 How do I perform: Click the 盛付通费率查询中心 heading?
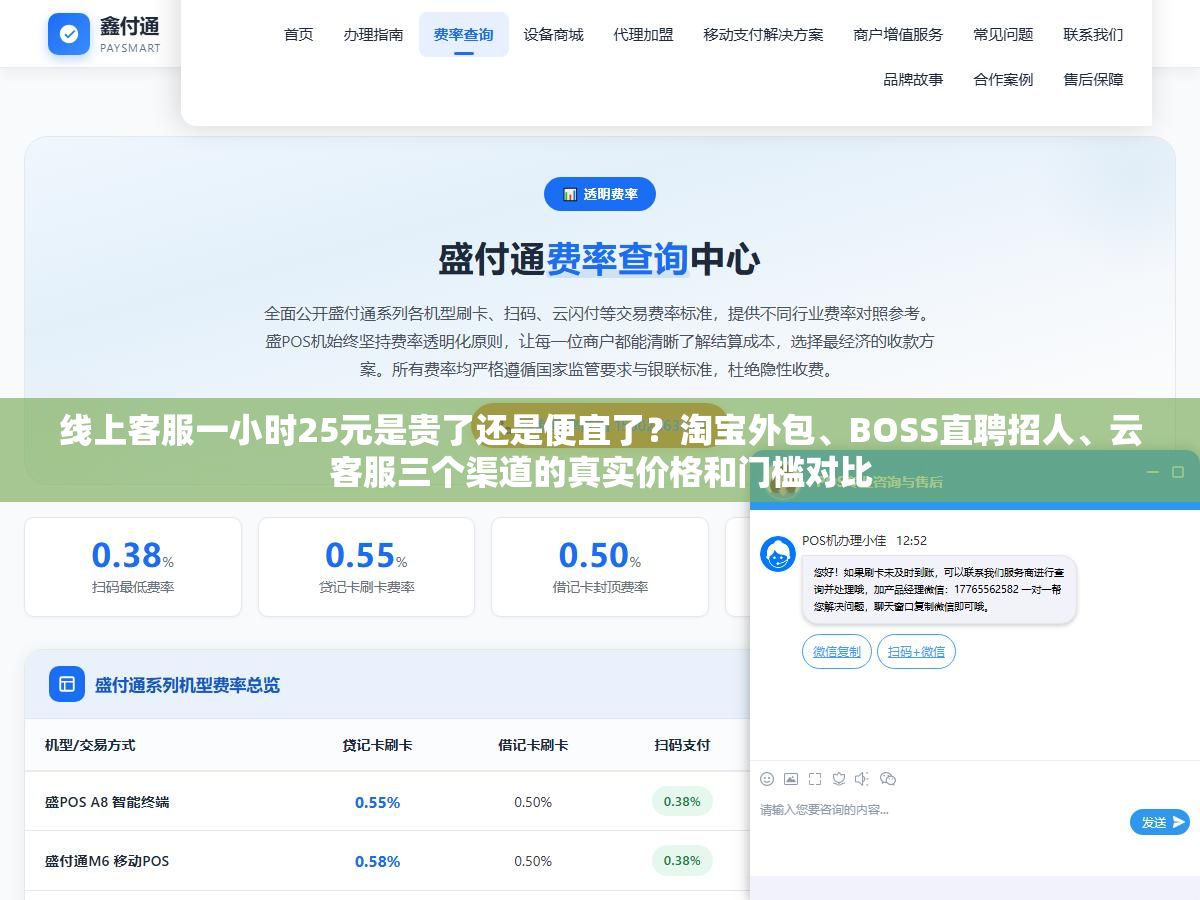point(600,260)
